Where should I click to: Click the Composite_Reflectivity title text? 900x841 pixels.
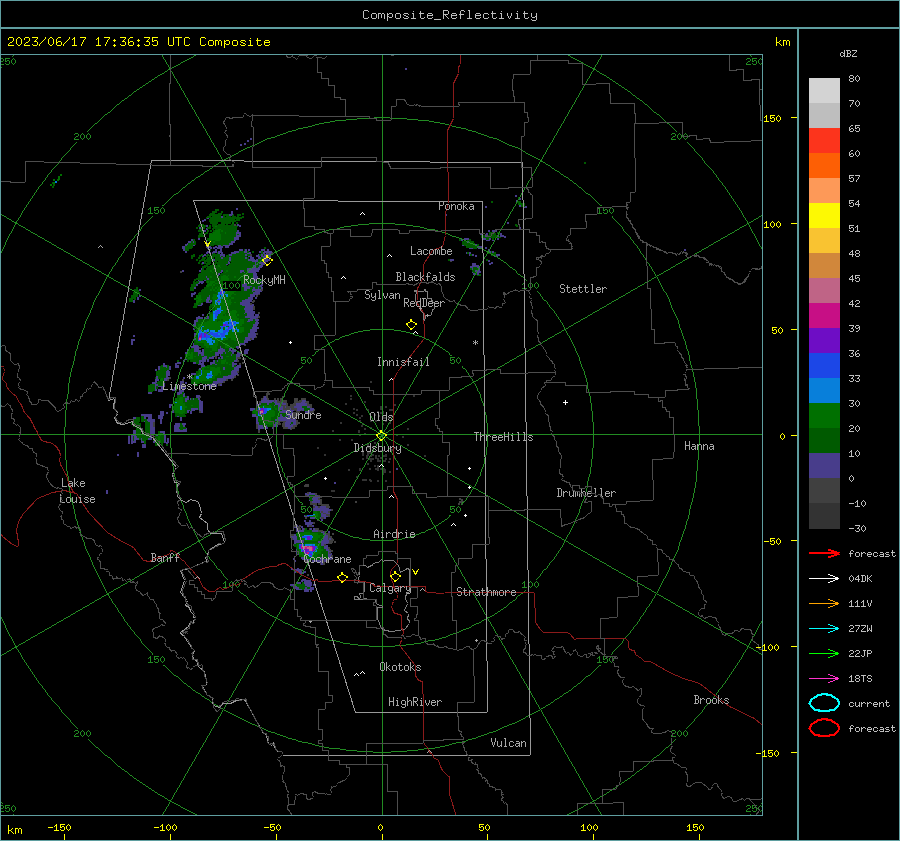point(450,15)
